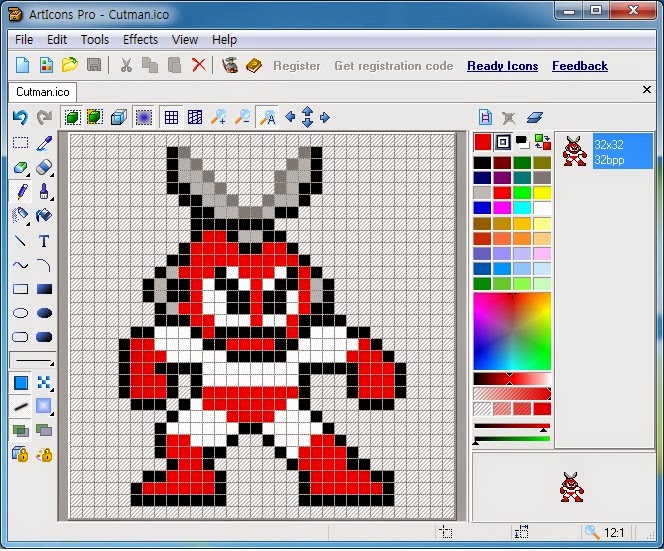Select the empty Rectangle tool
Image resolution: width=664 pixels, height=551 pixels.
click(x=20, y=289)
